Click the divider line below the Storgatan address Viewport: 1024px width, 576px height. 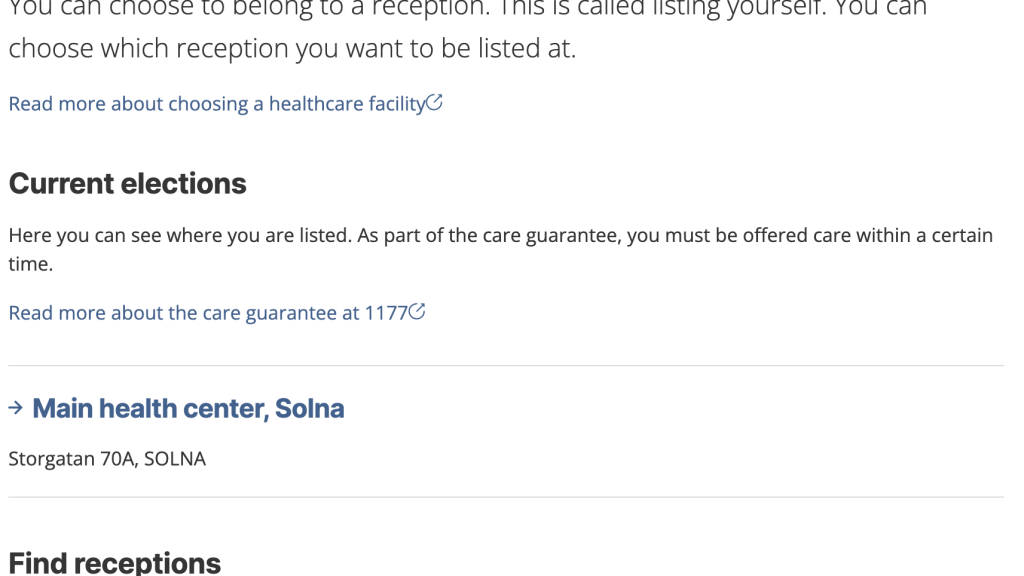pos(506,497)
